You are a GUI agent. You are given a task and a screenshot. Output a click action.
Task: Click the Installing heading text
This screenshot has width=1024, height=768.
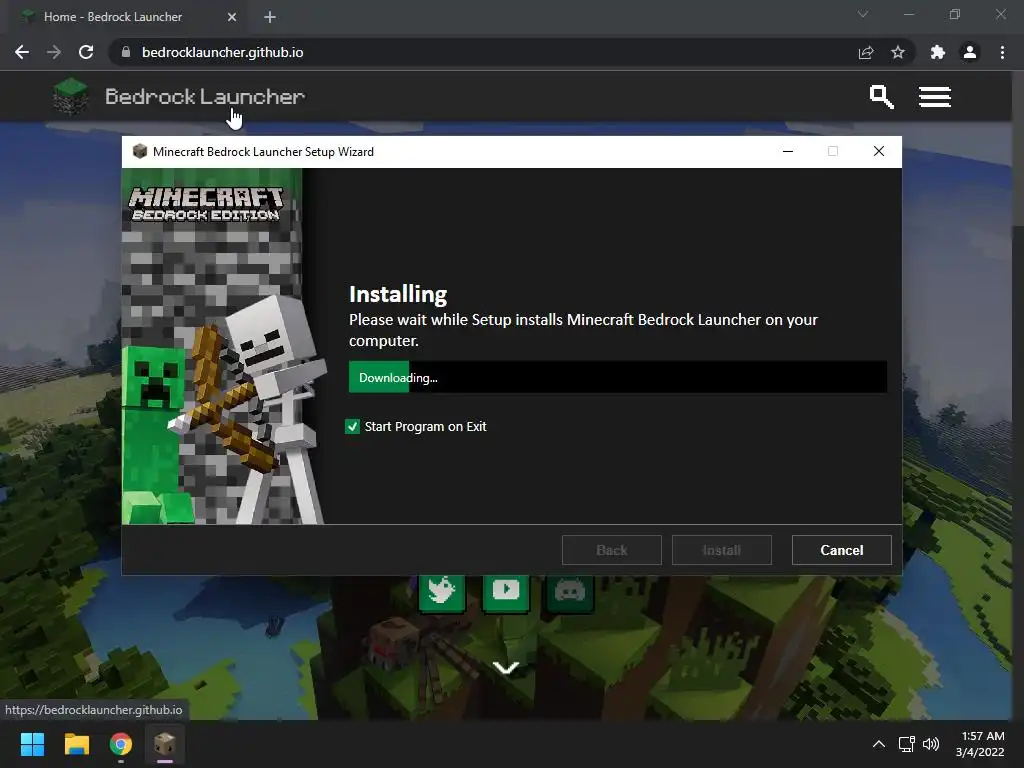[x=398, y=294]
